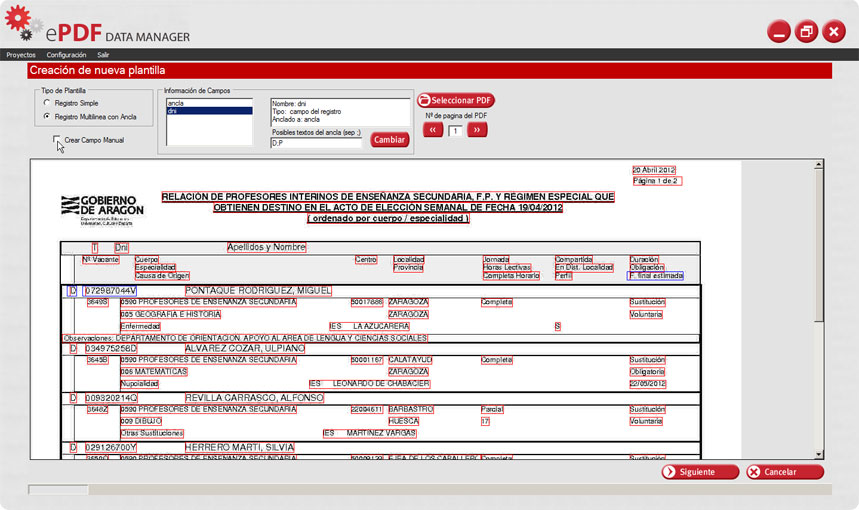
Task: Enable the Crear Campo Manual checkbox
Action: tap(57, 140)
